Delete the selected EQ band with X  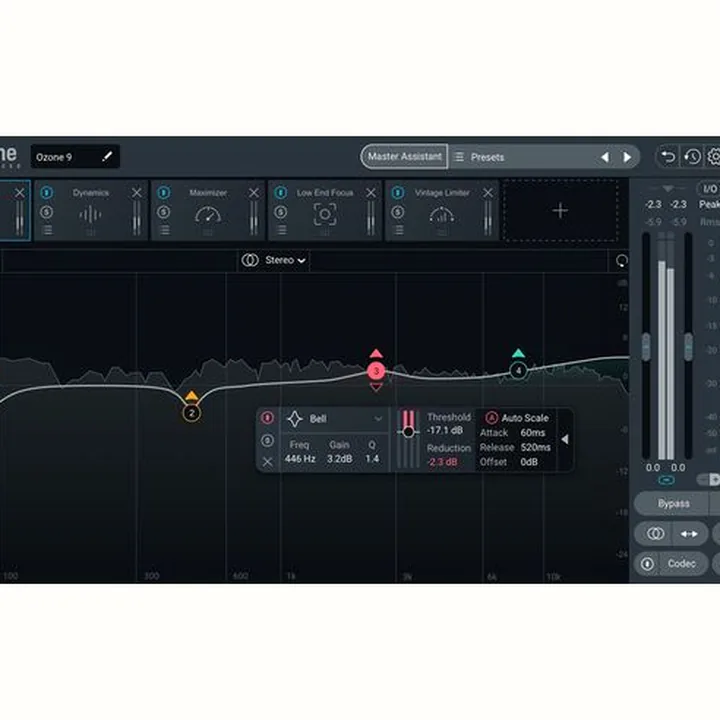[267, 461]
